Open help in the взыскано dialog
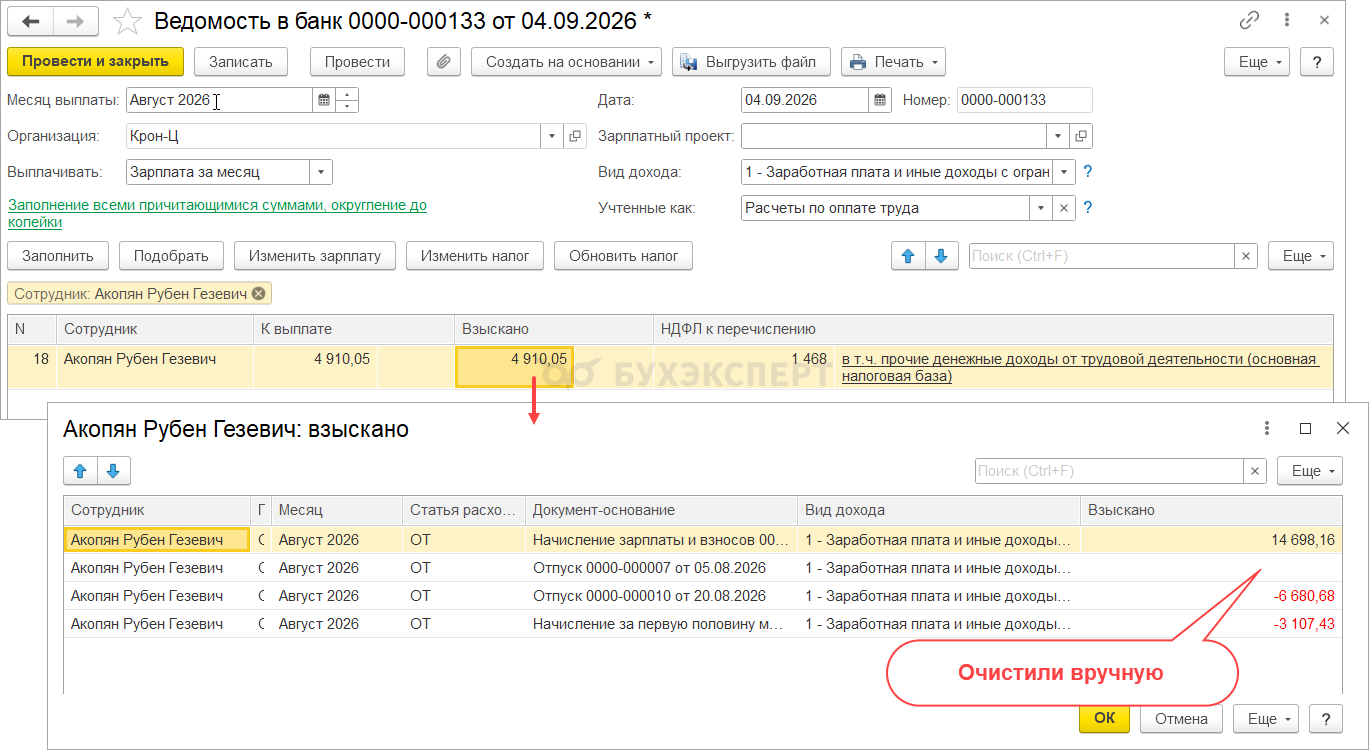The image size is (1369, 750). 1326,718
